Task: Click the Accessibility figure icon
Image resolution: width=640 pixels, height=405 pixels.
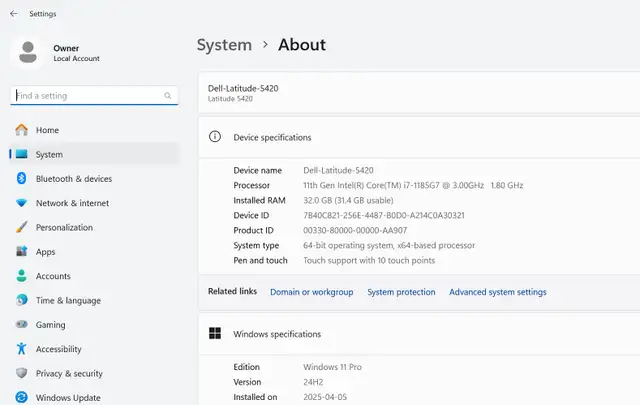Action: (x=21, y=349)
